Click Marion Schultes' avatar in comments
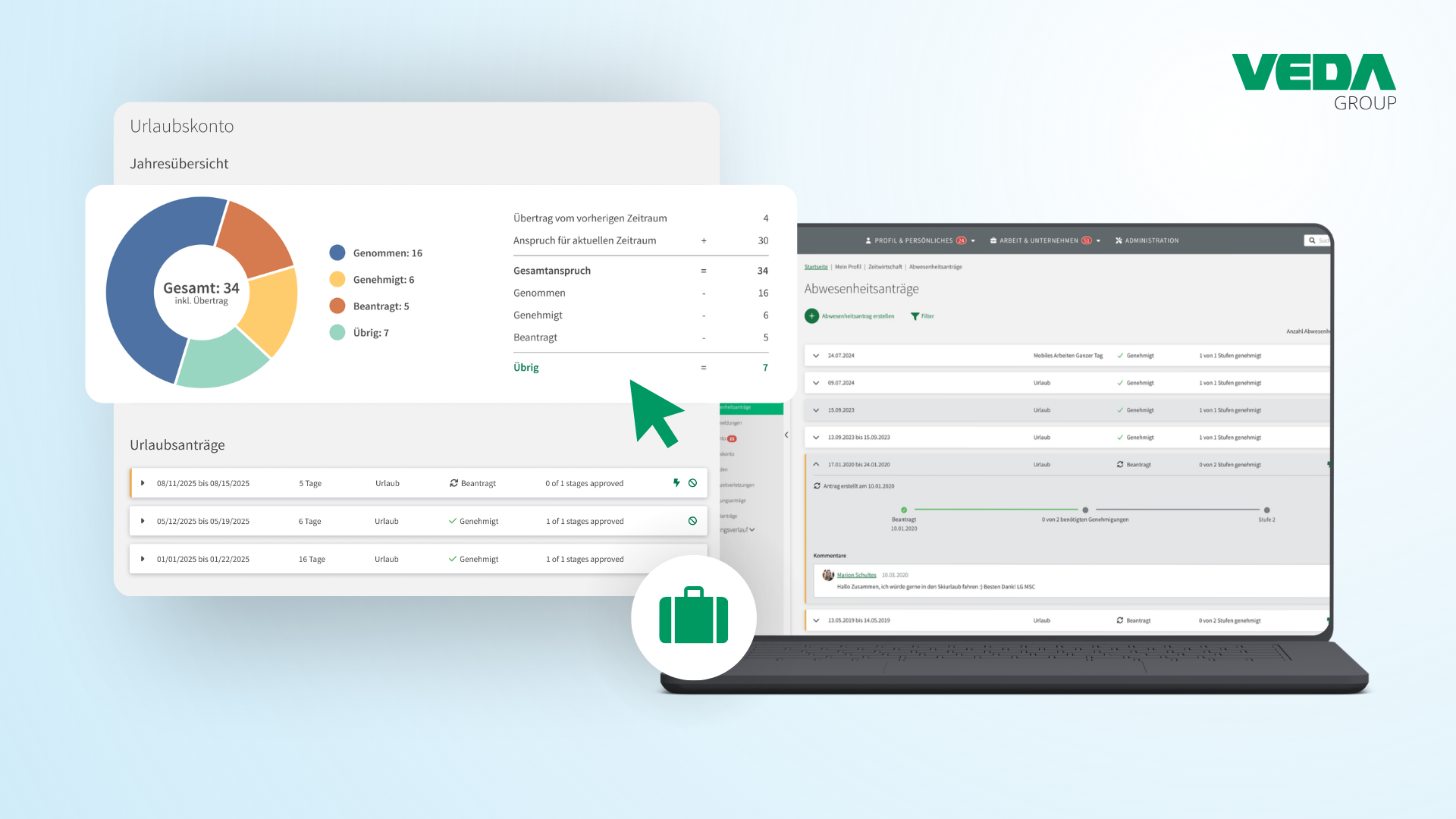Screen dimensions: 1456x819 click(828, 575)
